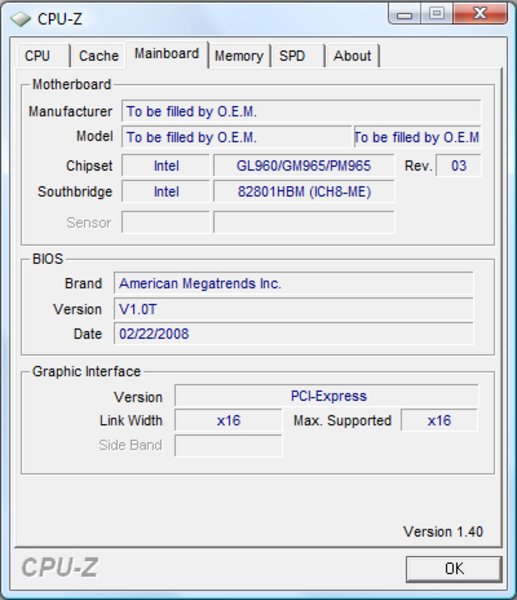The image size is (517, 600).
Task: Click the greyed-out Sensor label
Action: [x=89, y=222]
